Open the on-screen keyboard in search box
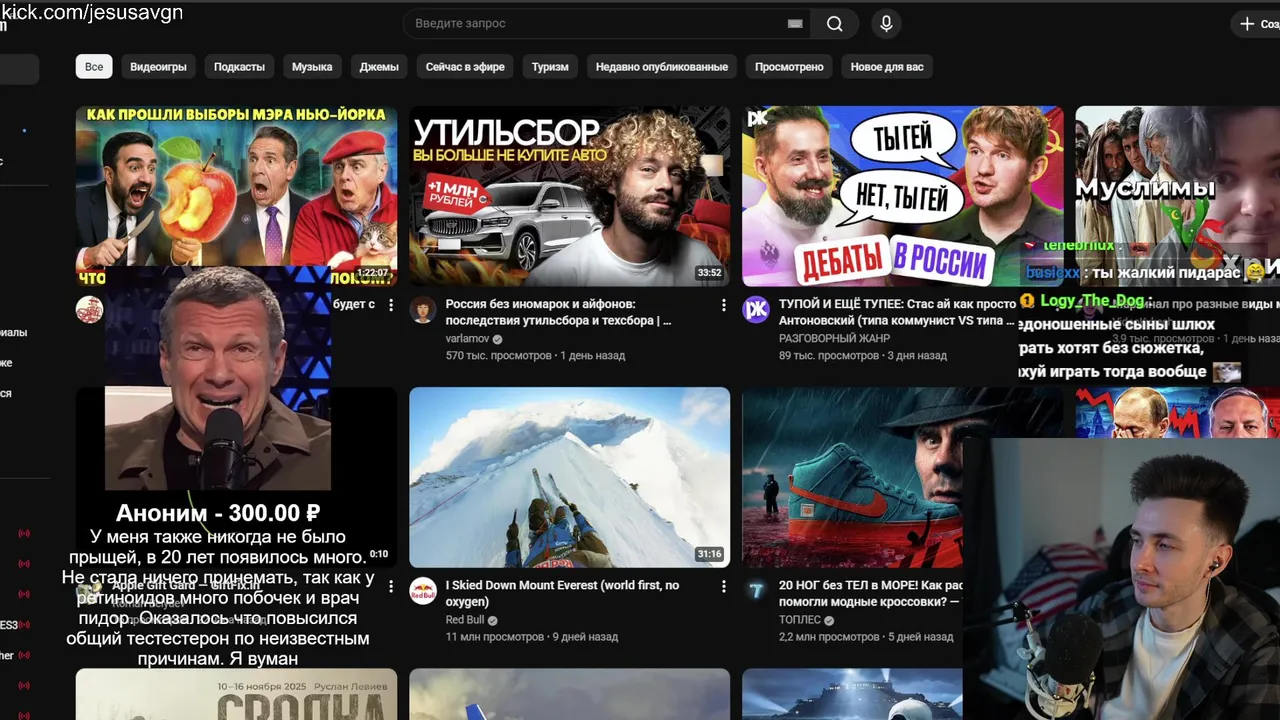1280x720 pixels. click(795, 24)
